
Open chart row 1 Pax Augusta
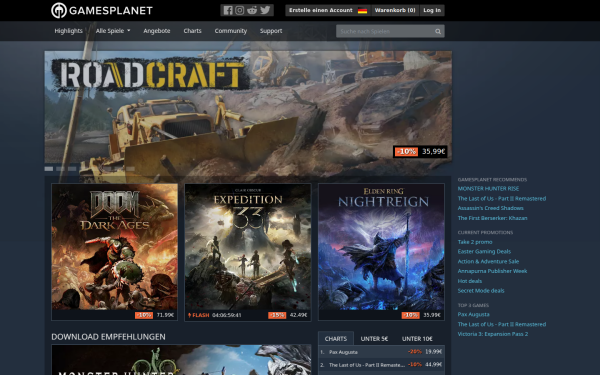(381, 352)
